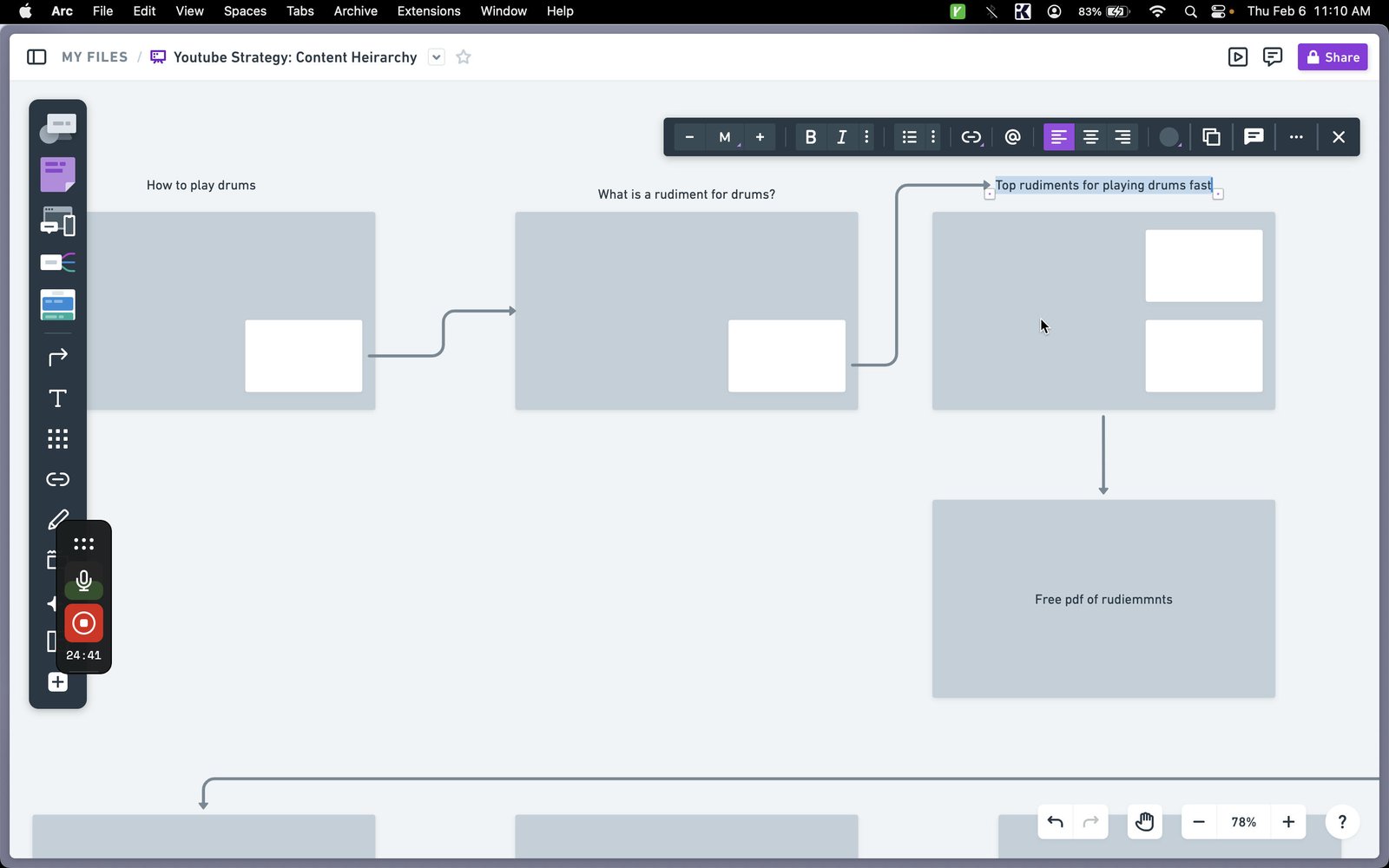Toggle bold formatting
The width and height of the screenshot is (1389, 868).
click(x=810, y=137)
